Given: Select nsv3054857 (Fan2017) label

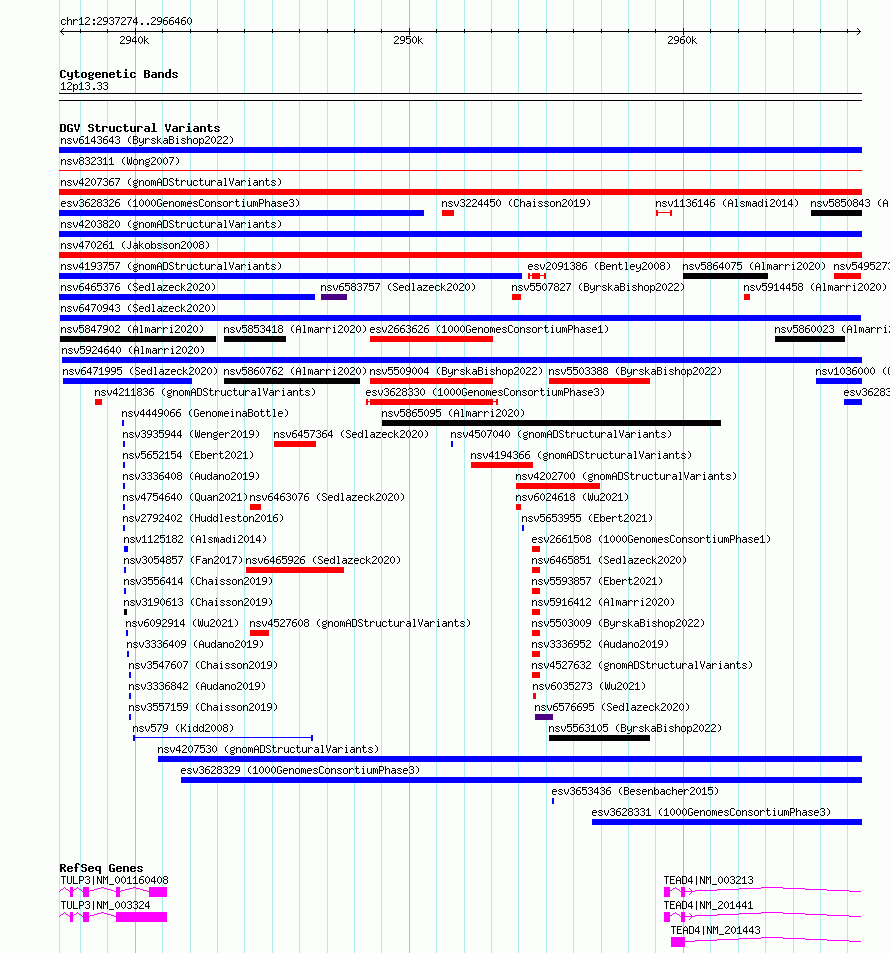Looking at the screenshot, I should tap(183, 560).
